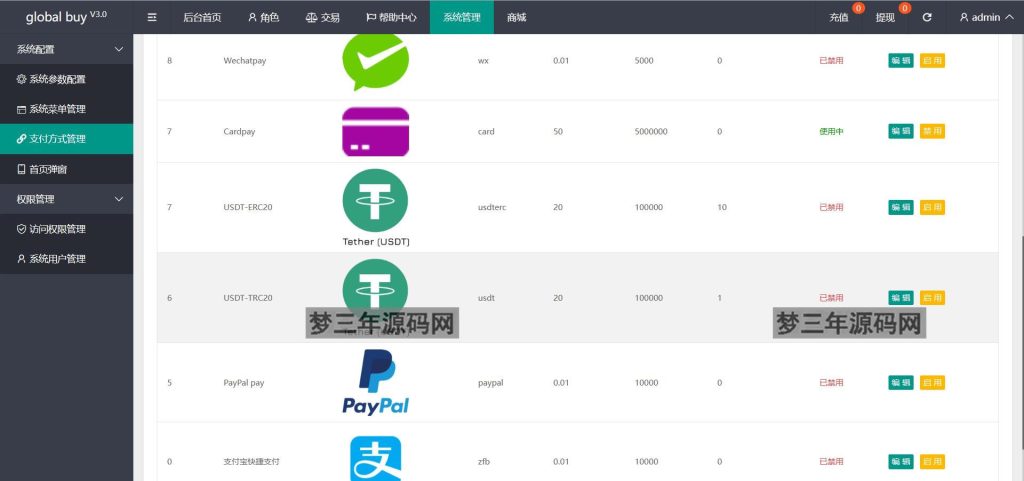Open 访问权限管理 in the sidebar
This screenshot has height=481, width=1024.
tap(67, 229)
